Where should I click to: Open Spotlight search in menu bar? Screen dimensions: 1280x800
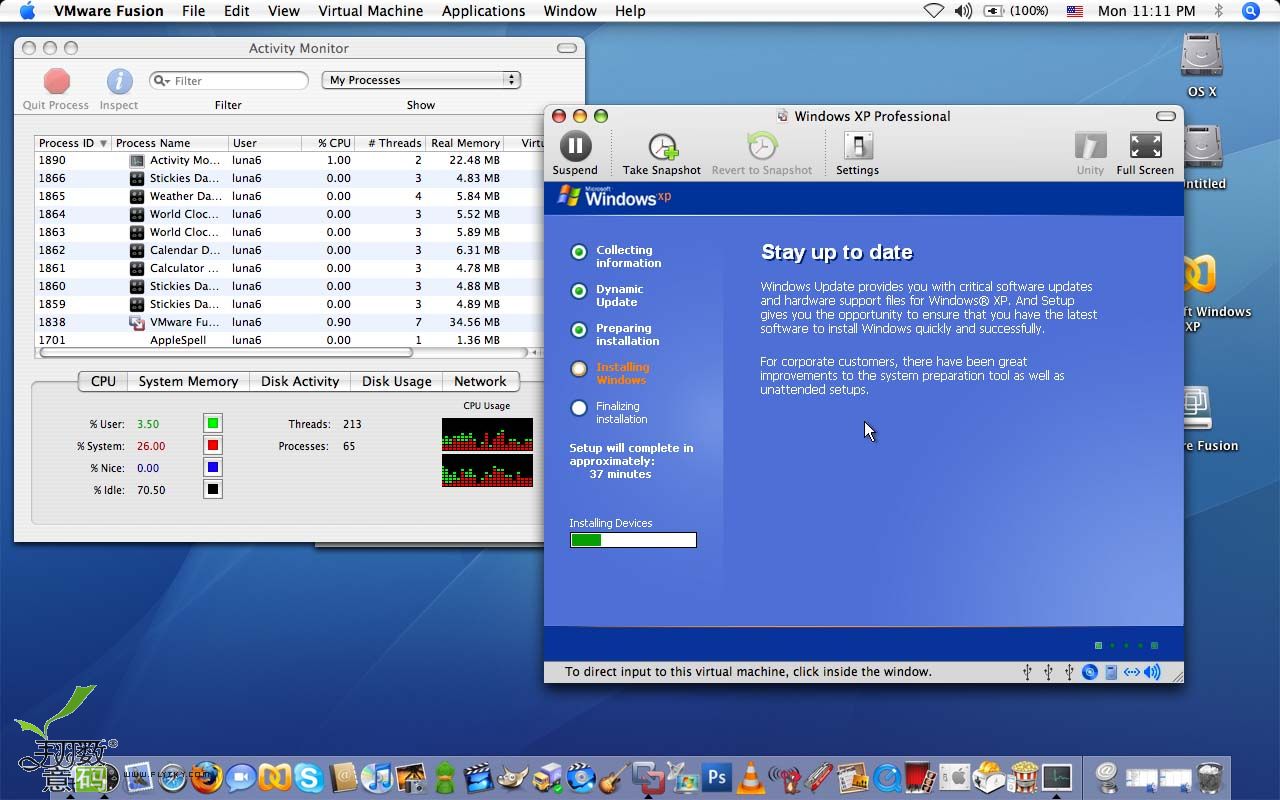coord(1250,11)
